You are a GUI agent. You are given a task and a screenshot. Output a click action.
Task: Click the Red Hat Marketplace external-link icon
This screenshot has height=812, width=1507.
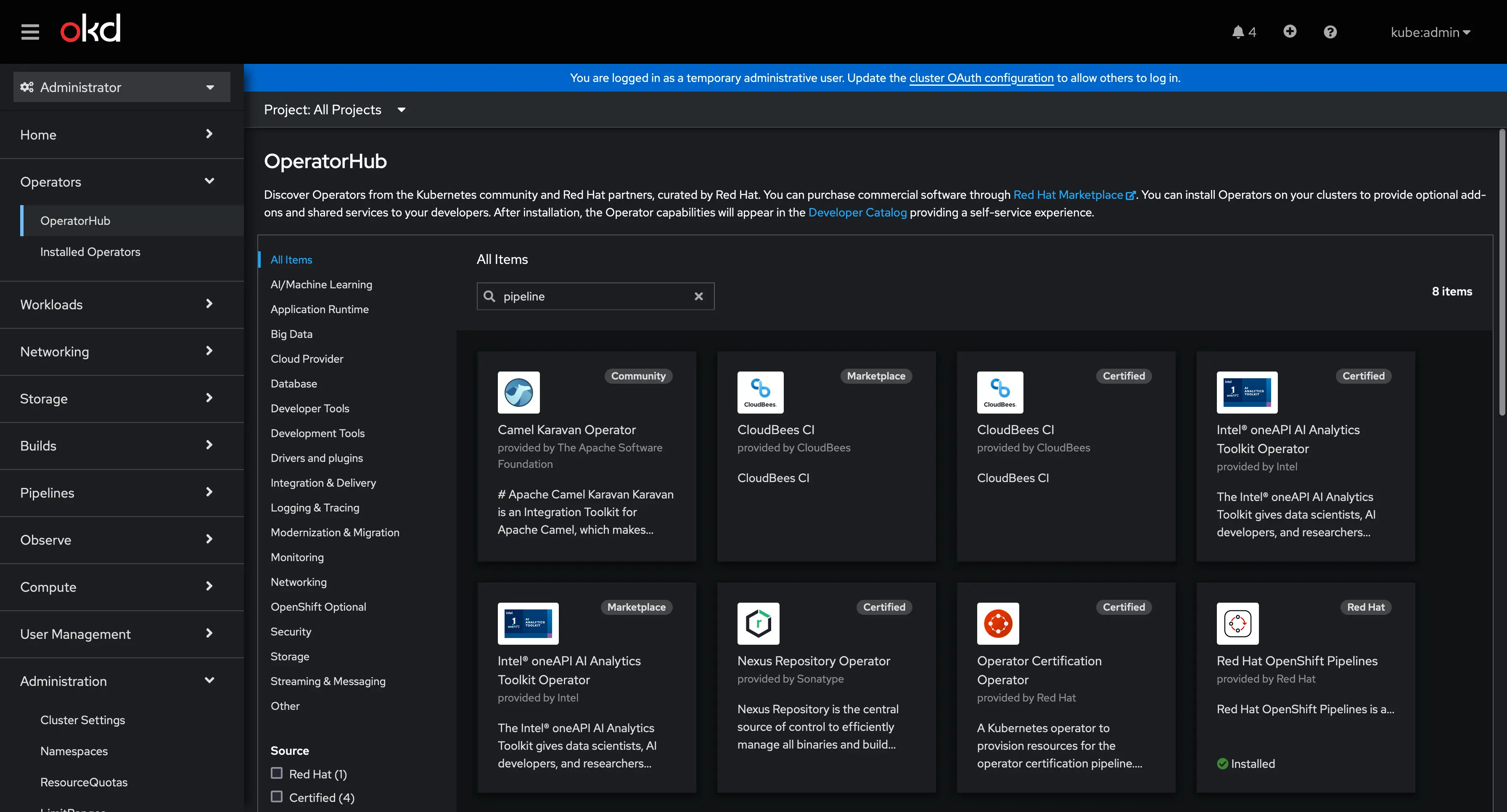pos(1130,195)
